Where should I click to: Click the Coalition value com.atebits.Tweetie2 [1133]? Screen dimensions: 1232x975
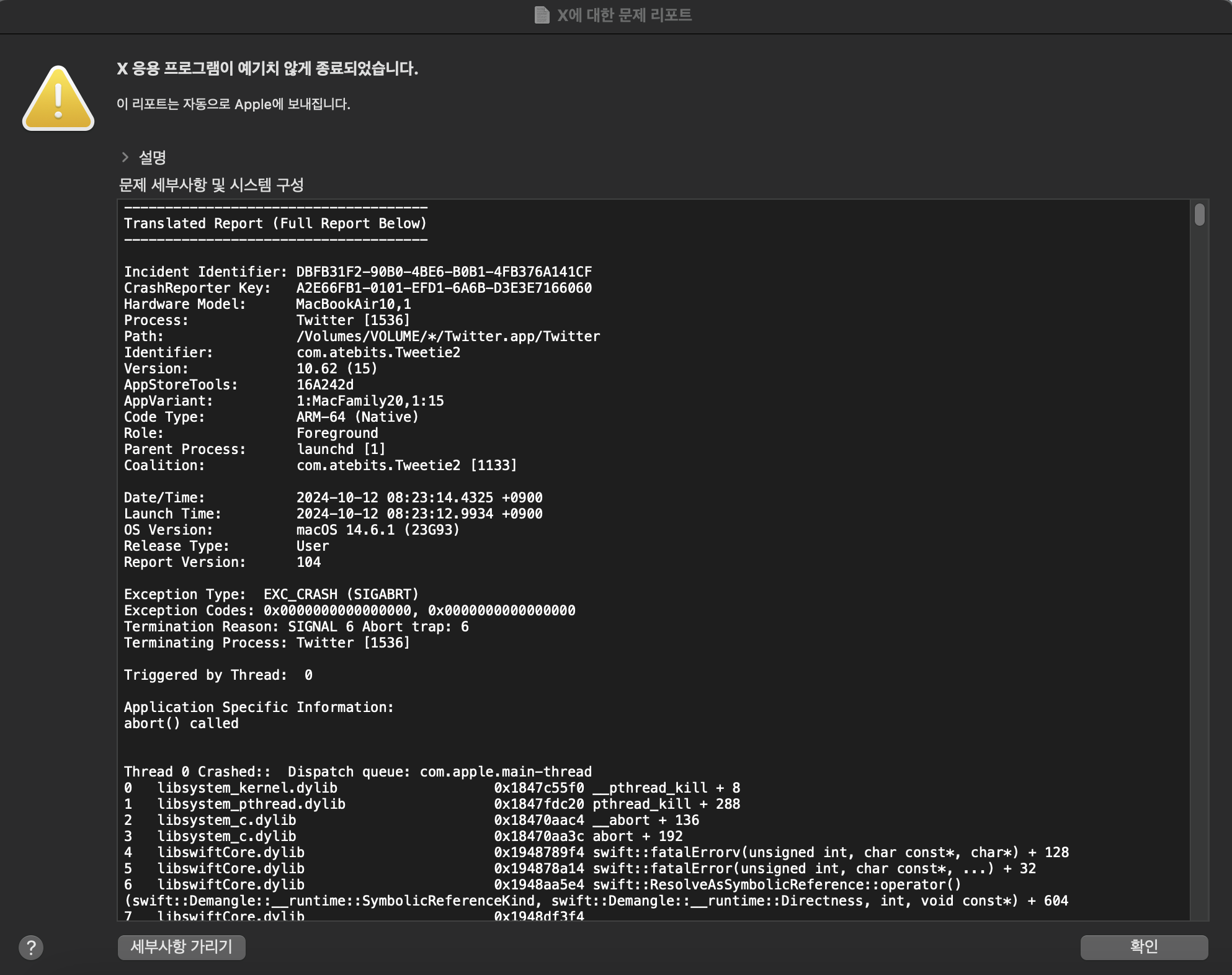click(x=406, y=465)
